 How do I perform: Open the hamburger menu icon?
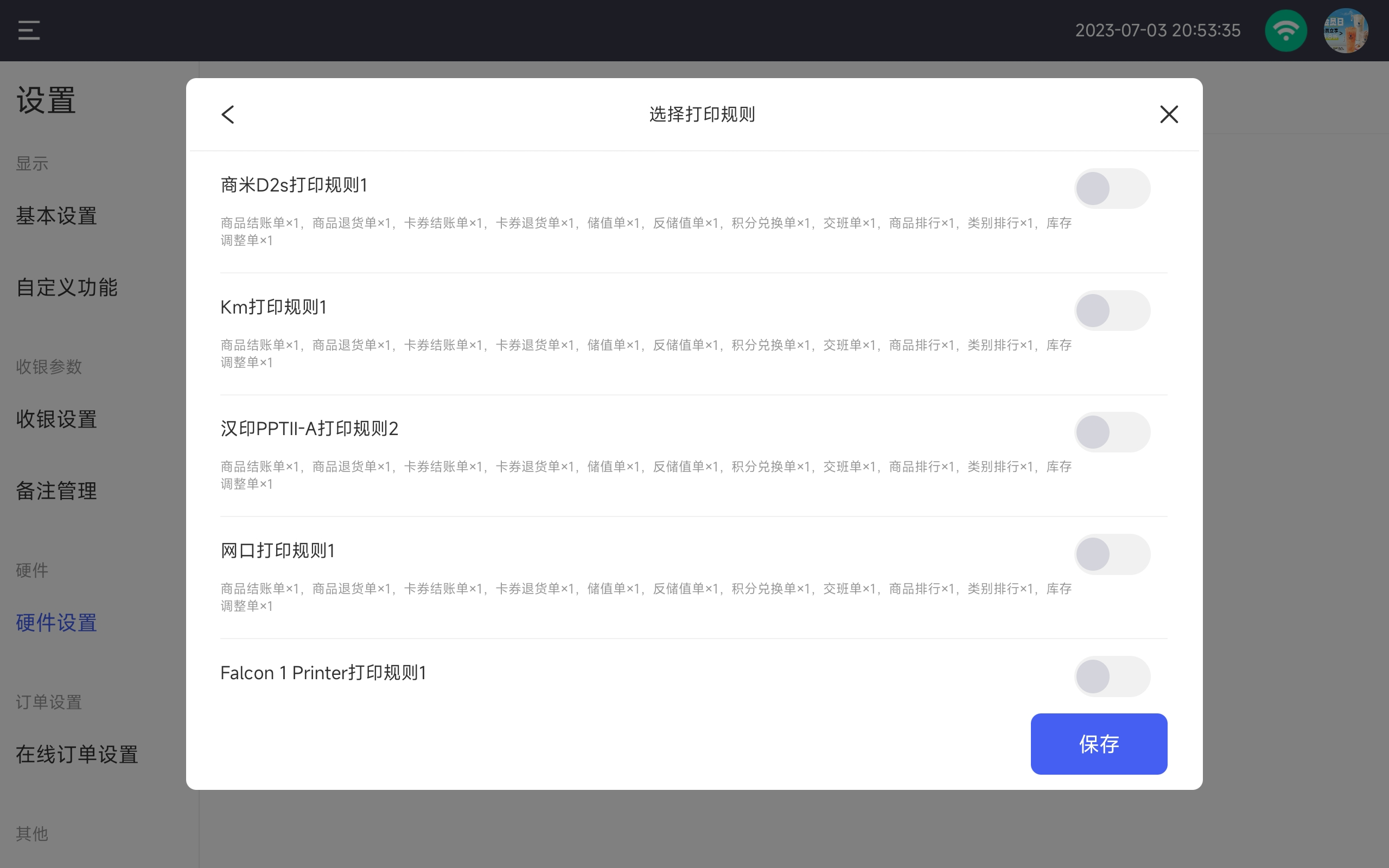point(29,30)
